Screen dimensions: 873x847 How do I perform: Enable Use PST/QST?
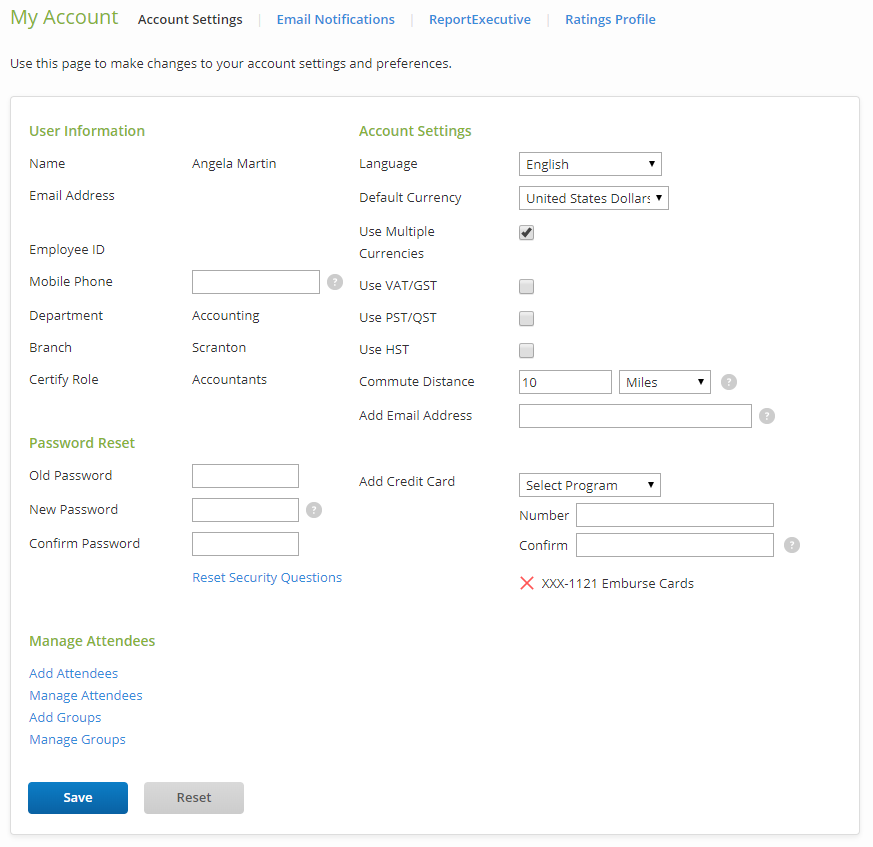tap(526, 318)
